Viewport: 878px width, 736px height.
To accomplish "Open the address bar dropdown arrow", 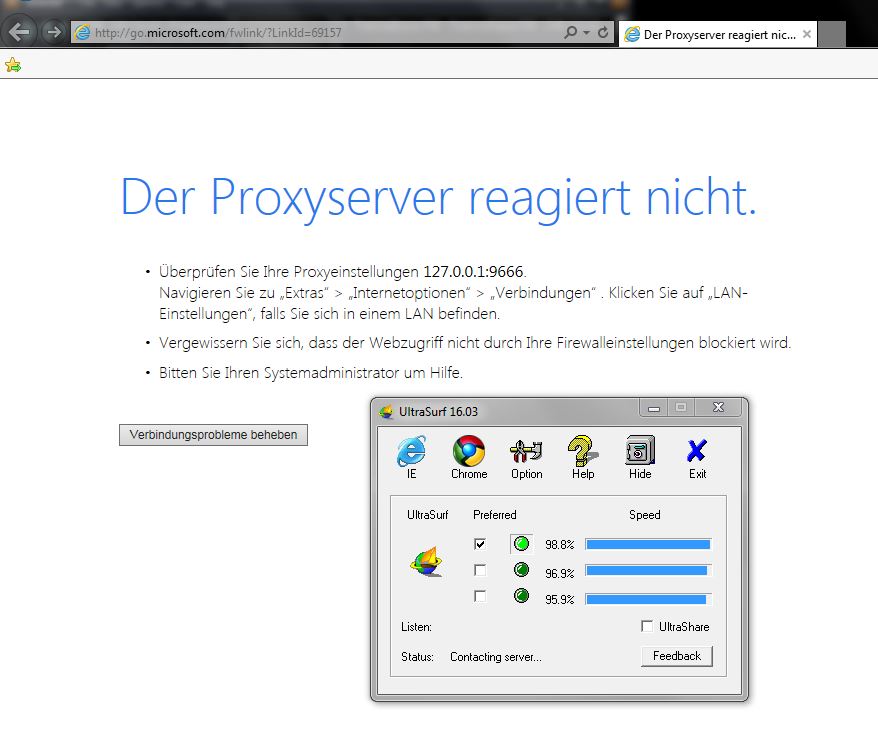I will point(586,32).
